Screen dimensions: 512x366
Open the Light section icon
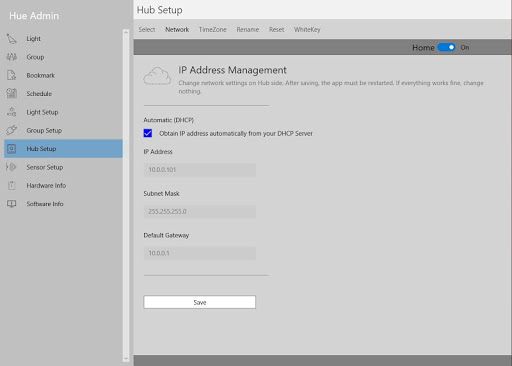point(11,39)
